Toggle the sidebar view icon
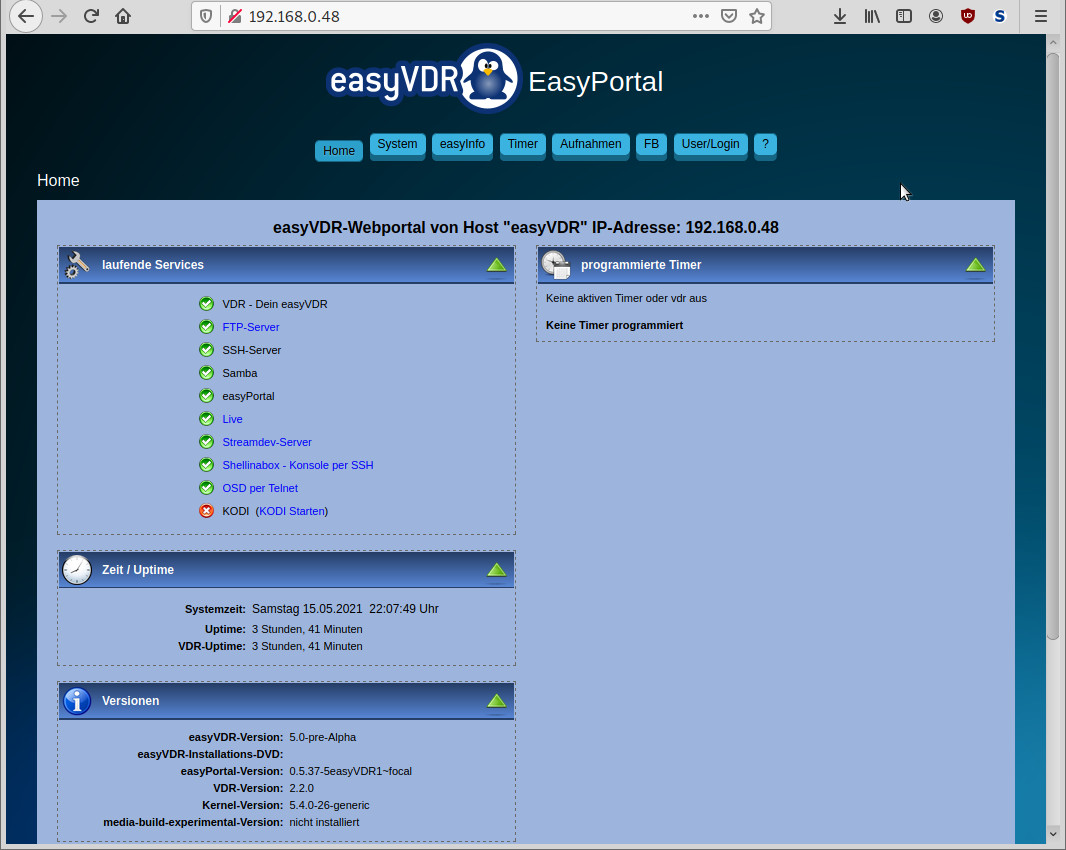The height and width of the screenshot is (850, 1066). click(x=904, y=16)
